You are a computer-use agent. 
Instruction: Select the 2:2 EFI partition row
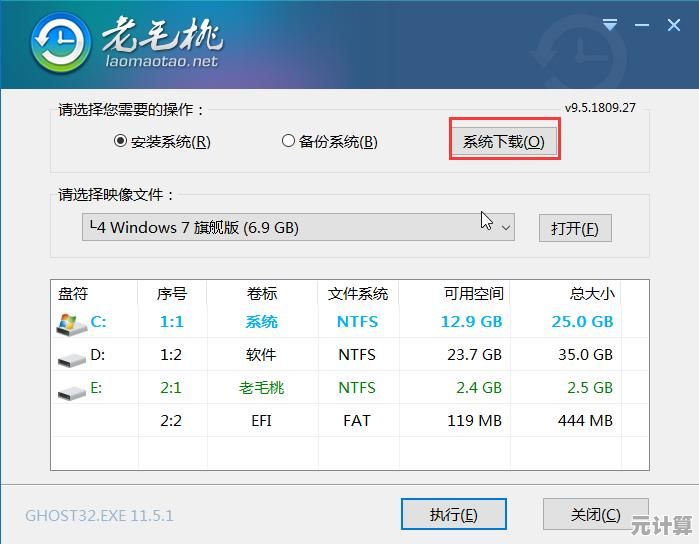point(349,421)
